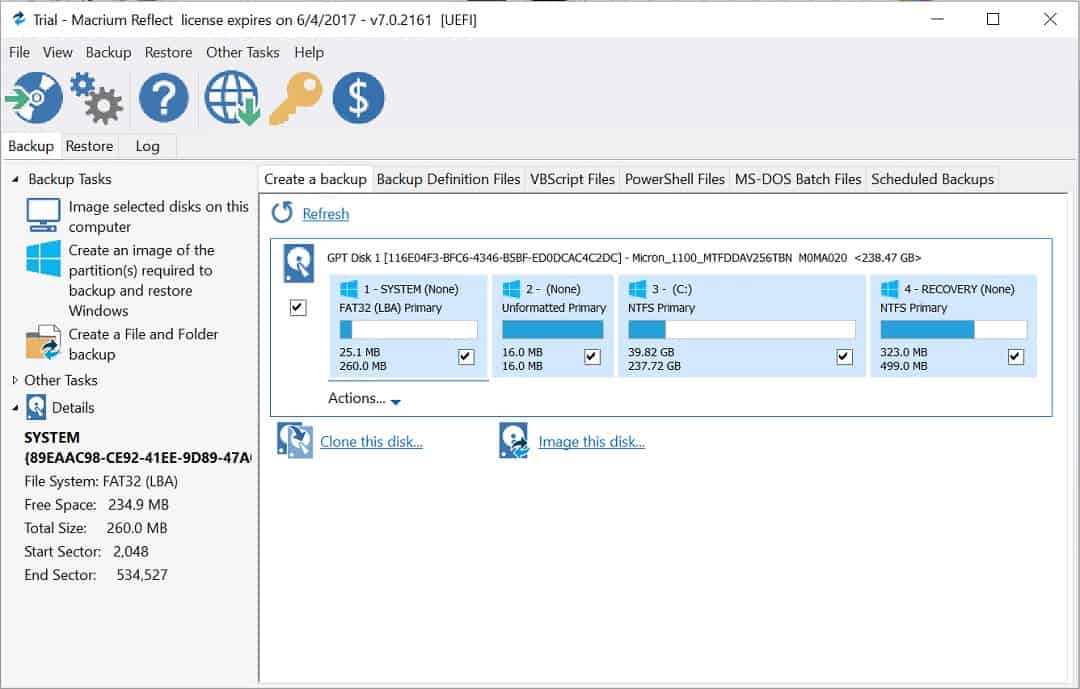Collapse the Backup Tasks section
Viewport: 1080px width, 689px height.
[15, 179]
